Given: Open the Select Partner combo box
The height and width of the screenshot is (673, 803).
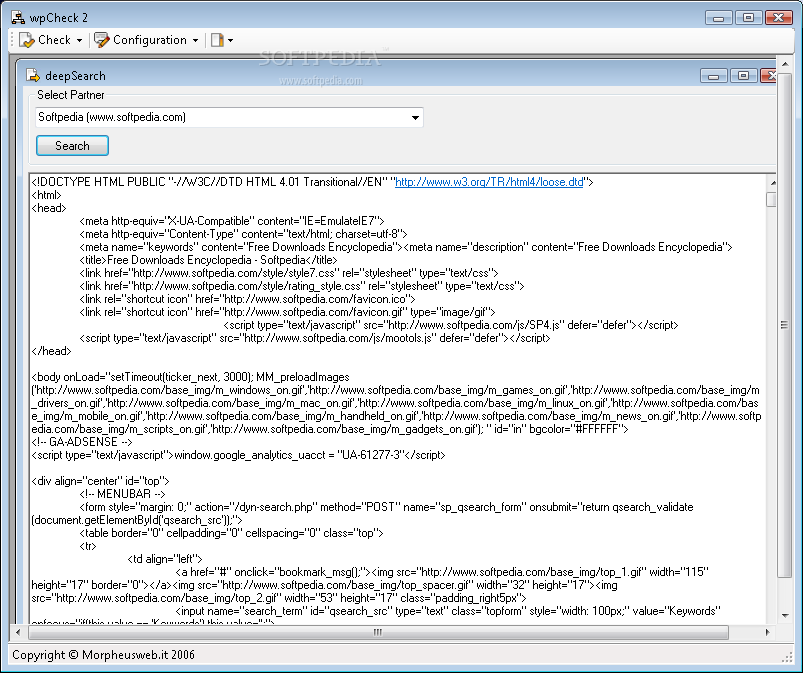Looking at the screenshot, I should point(229,117).
